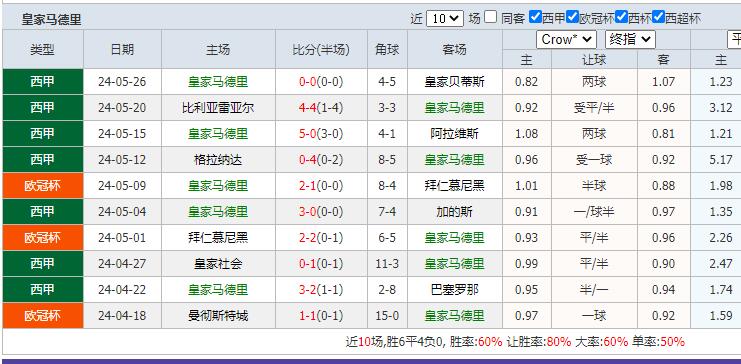Open the score link 0-0 for 24-05-26 match
741x364 pixels.
(307, 82)
